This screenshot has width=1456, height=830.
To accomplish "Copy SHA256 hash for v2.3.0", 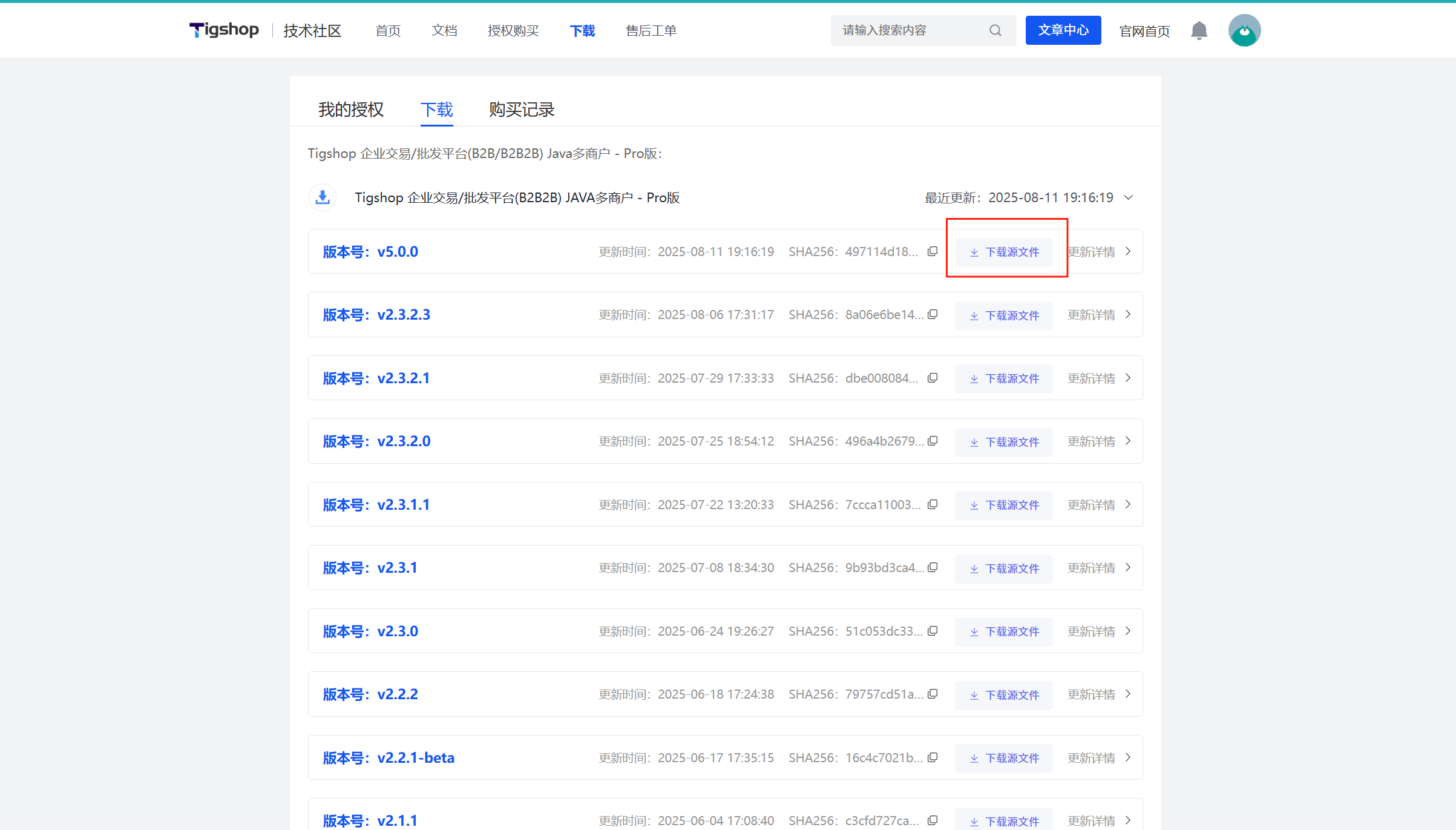I will [933, 631].
